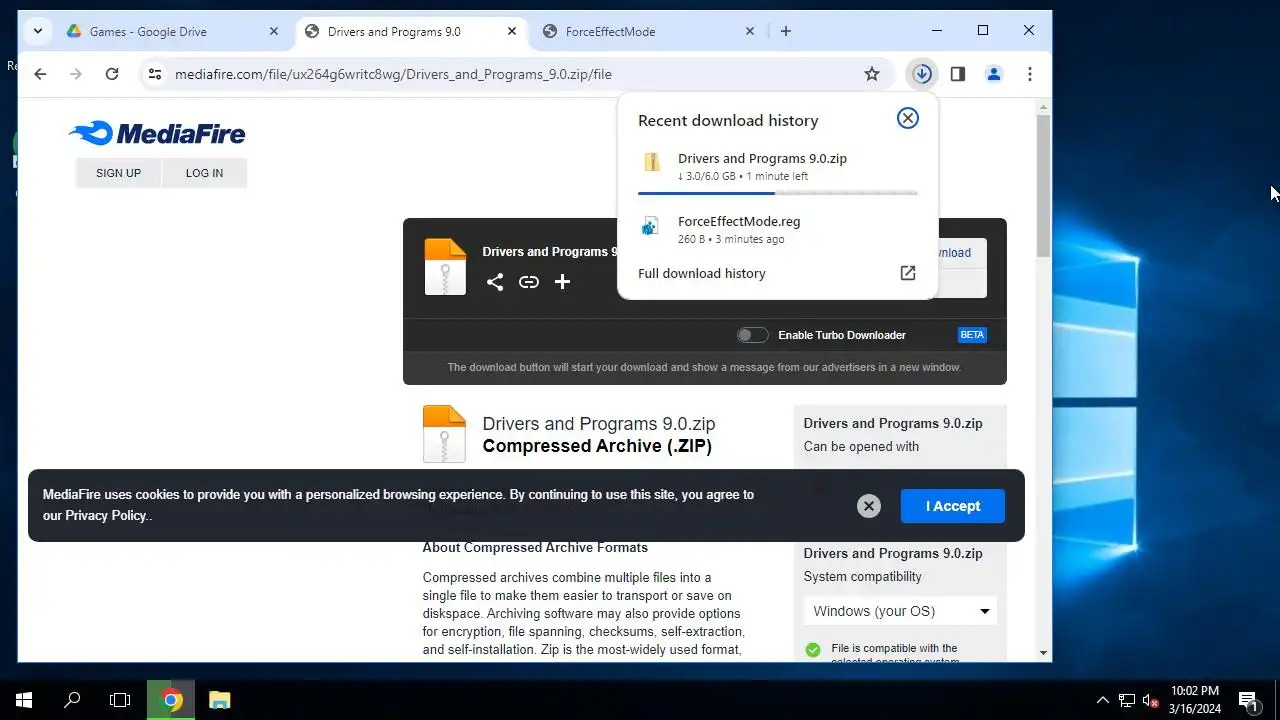Show hidden system tray icons
The width and height of the screenshot is (1280, 720).
tap(1103, 700)
